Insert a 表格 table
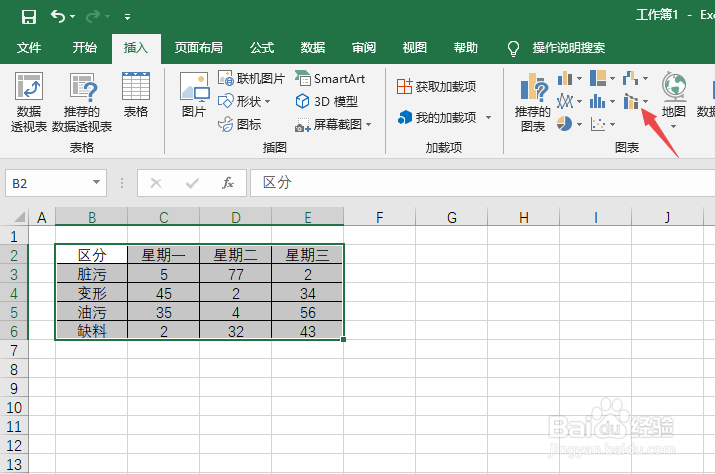715x474 pixels. (x=136, y=94)
